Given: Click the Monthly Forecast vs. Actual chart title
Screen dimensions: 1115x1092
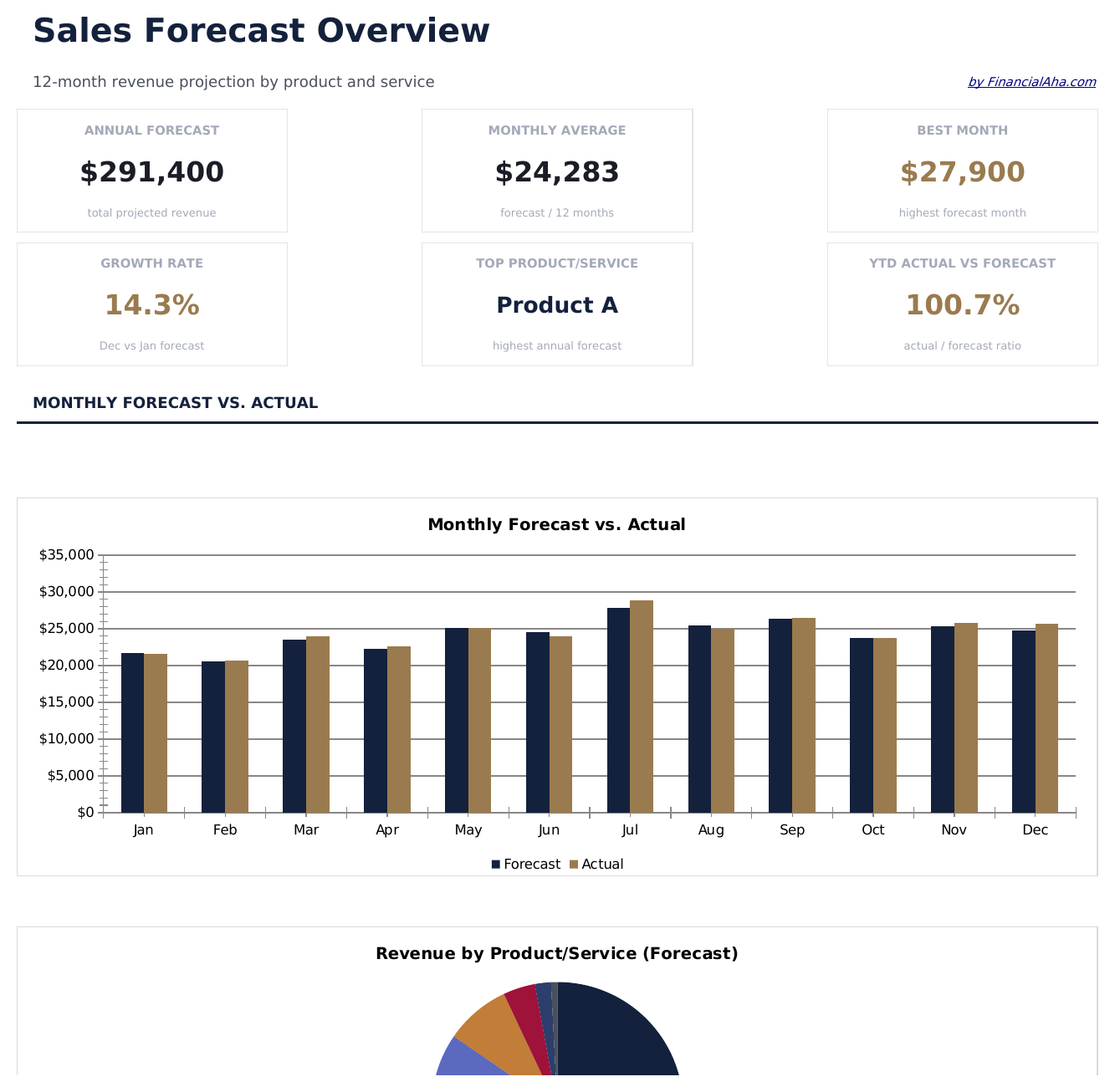Looking at the screenshot, I should pos(557,524).
